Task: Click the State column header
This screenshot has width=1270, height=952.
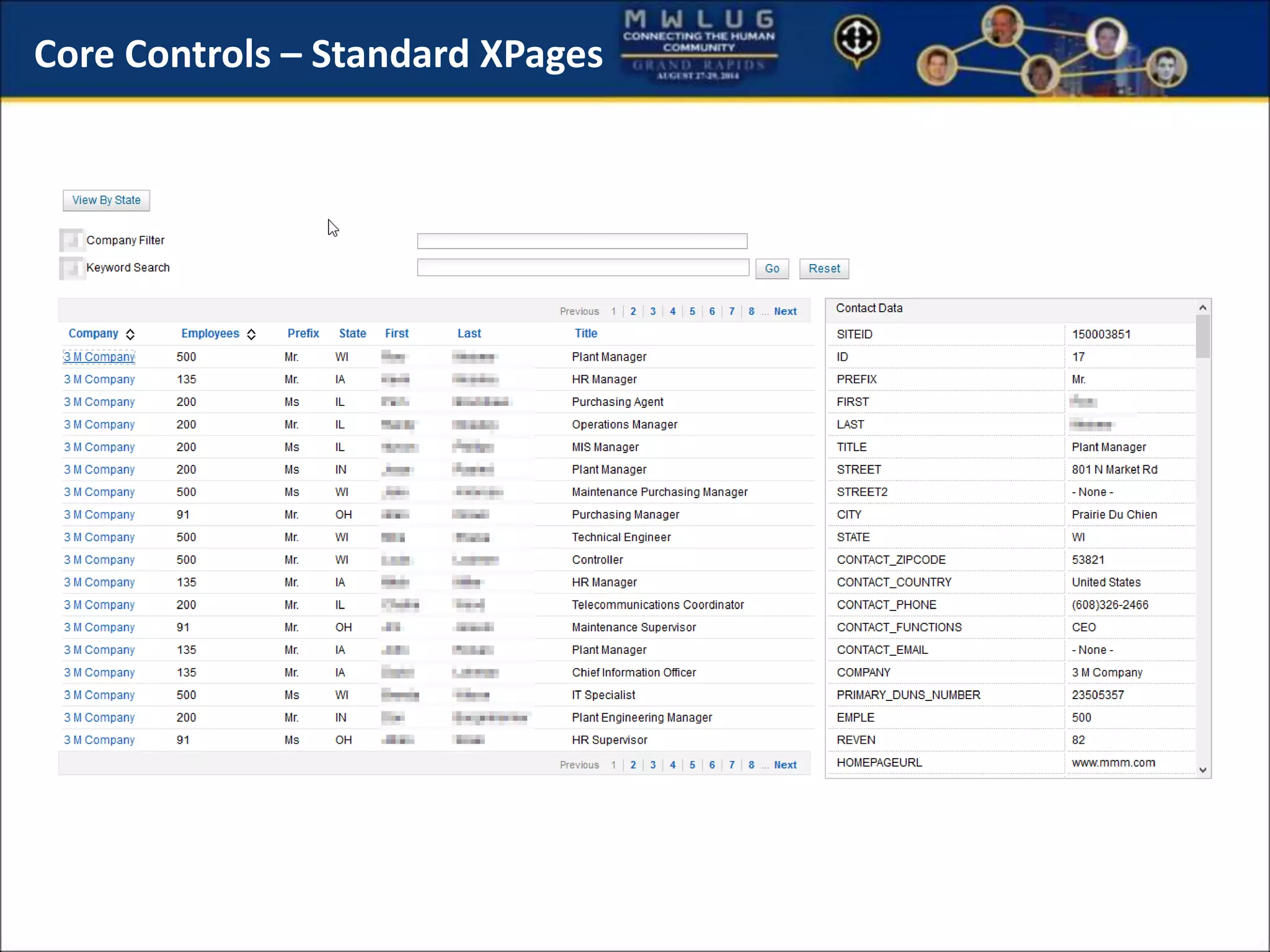Action: [x=352, y=333]
